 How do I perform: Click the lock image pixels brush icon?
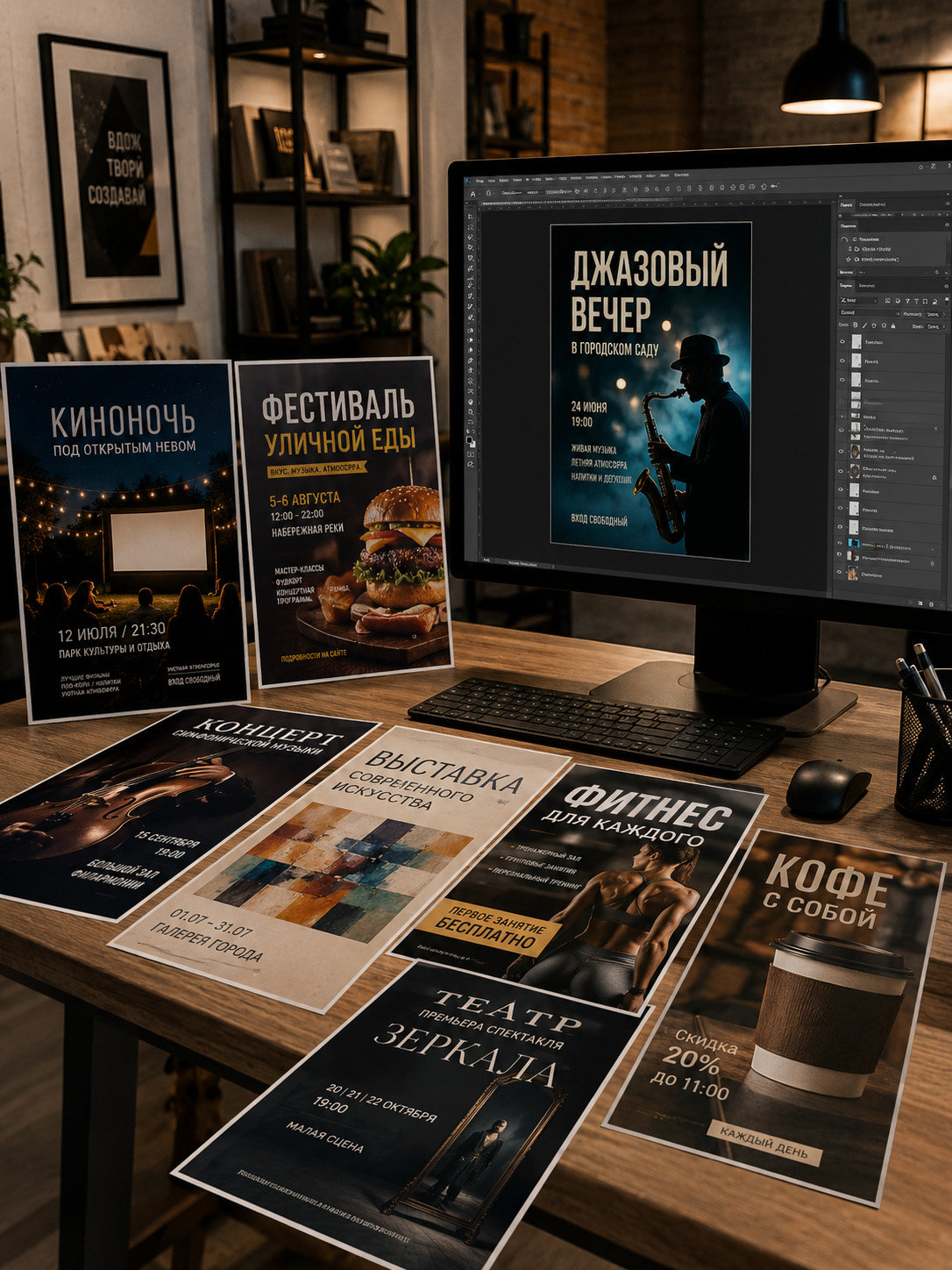pyautogui.click(x=864, y=325)
